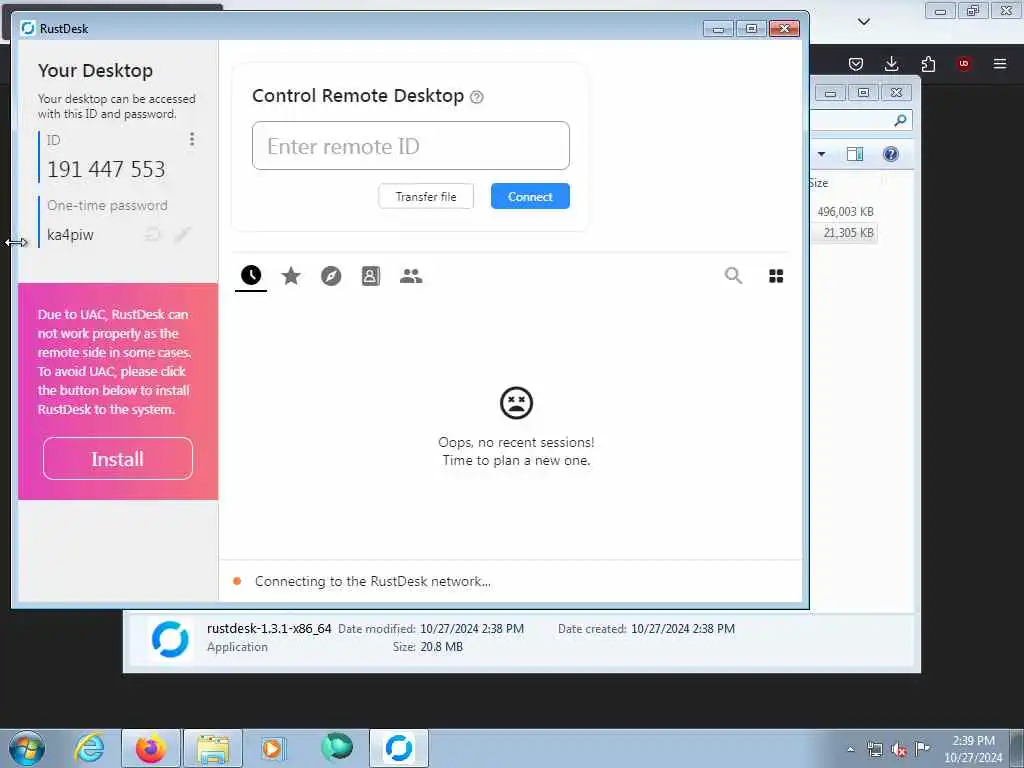Viewport: 1024px width, 768px height.
Task: Click the Connecting to the RustDesk network status
Action: point(372,581)
